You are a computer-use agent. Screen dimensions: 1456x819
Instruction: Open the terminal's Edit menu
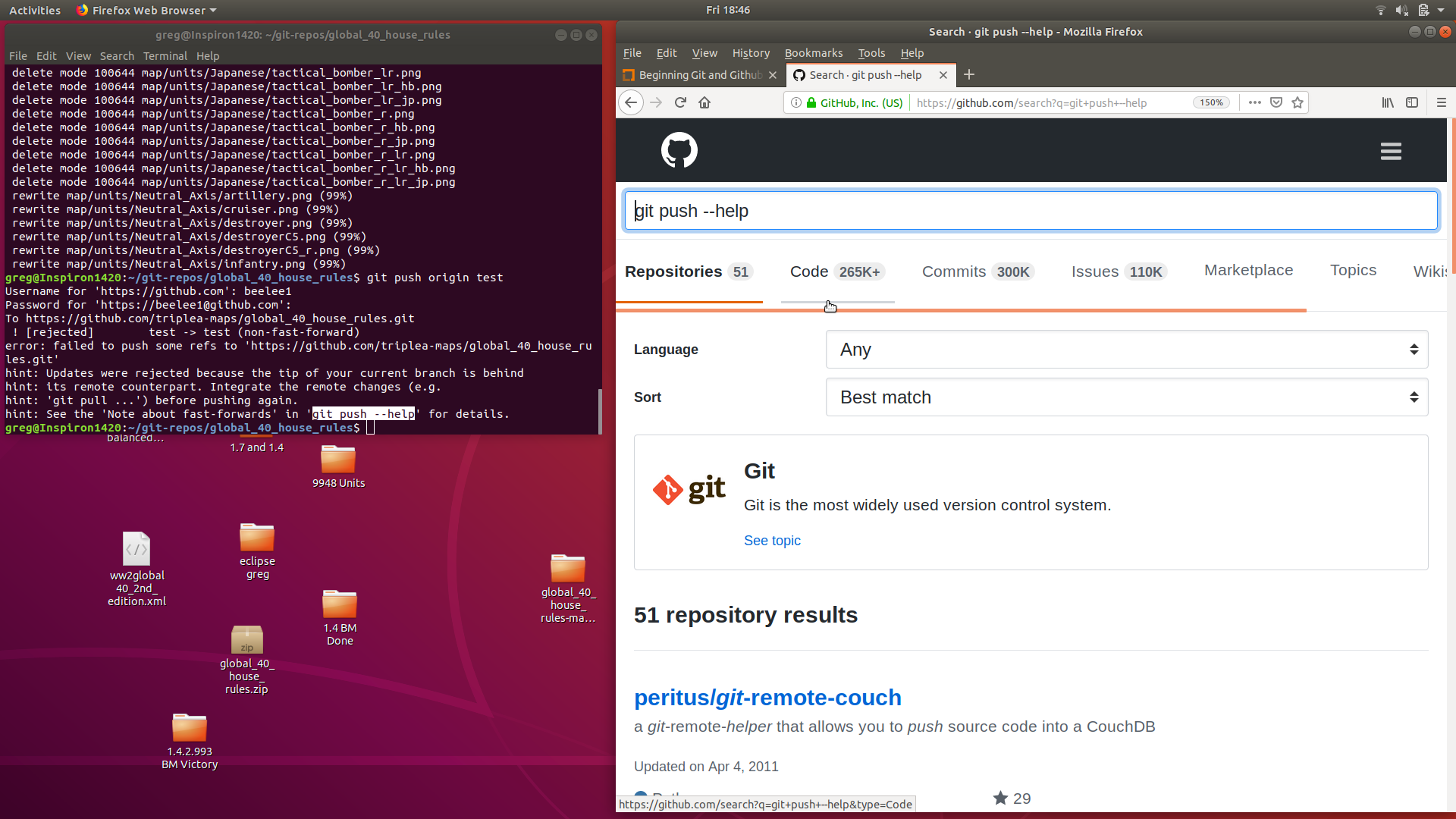pyautogui.click(x=46, y=56)
